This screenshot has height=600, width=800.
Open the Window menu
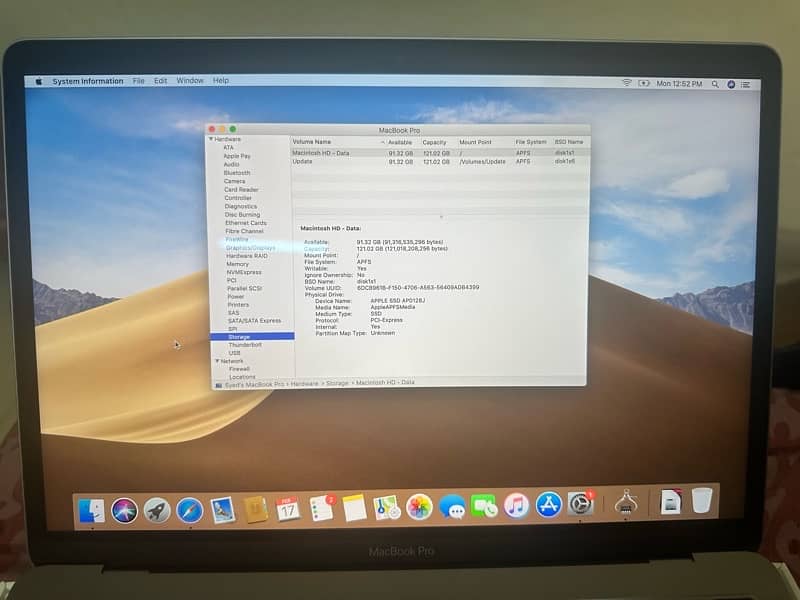point(189,81)
